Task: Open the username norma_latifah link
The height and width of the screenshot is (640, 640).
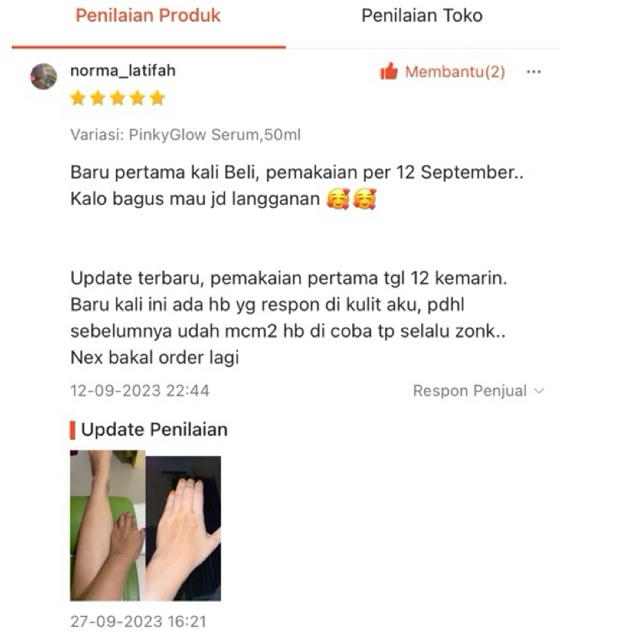Action: point(123,71)
